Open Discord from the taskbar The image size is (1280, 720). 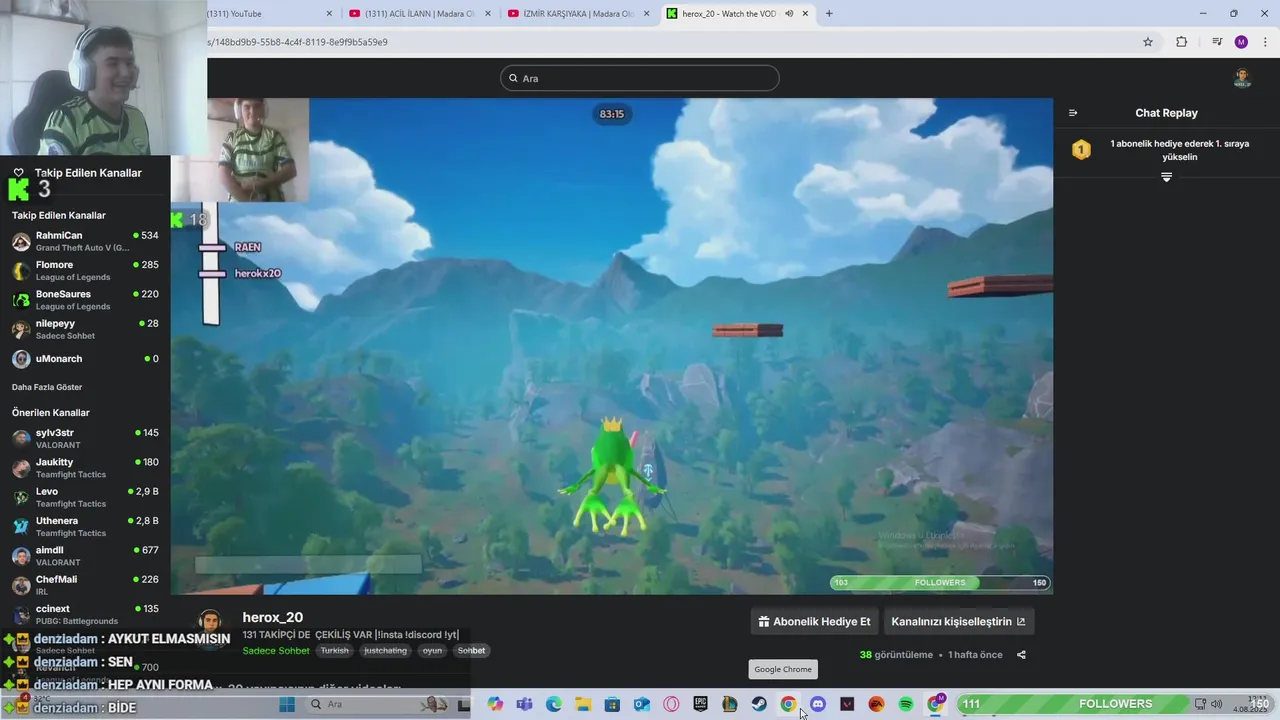tap(818, 705)
